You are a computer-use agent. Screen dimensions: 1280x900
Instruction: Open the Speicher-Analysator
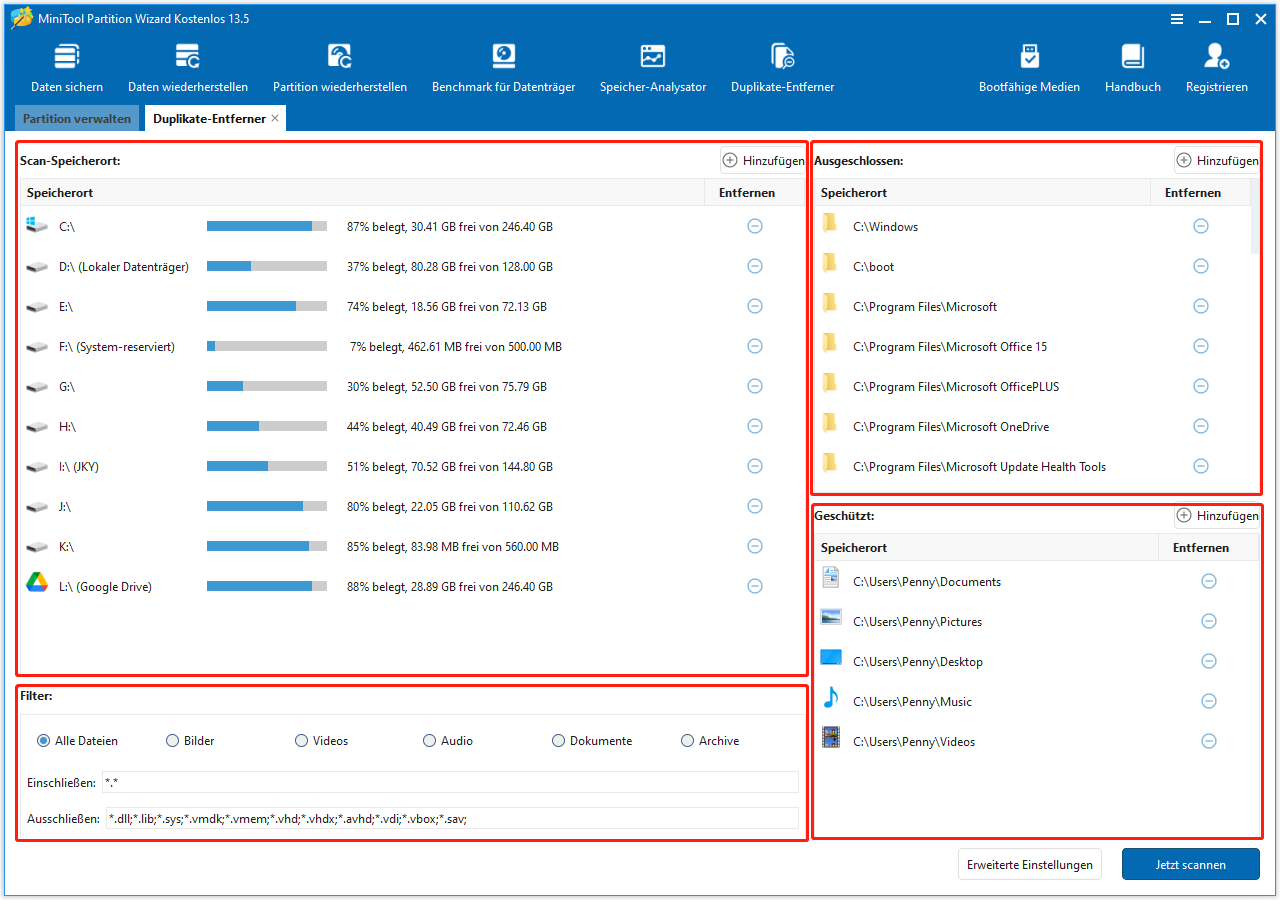[x=653, y=66]
